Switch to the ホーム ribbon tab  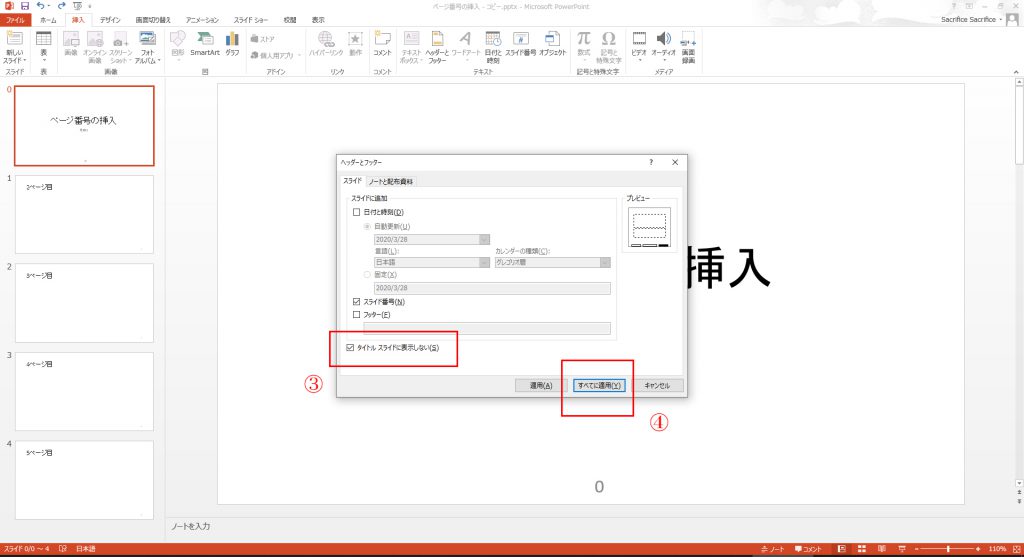click(x=48, y=20)
